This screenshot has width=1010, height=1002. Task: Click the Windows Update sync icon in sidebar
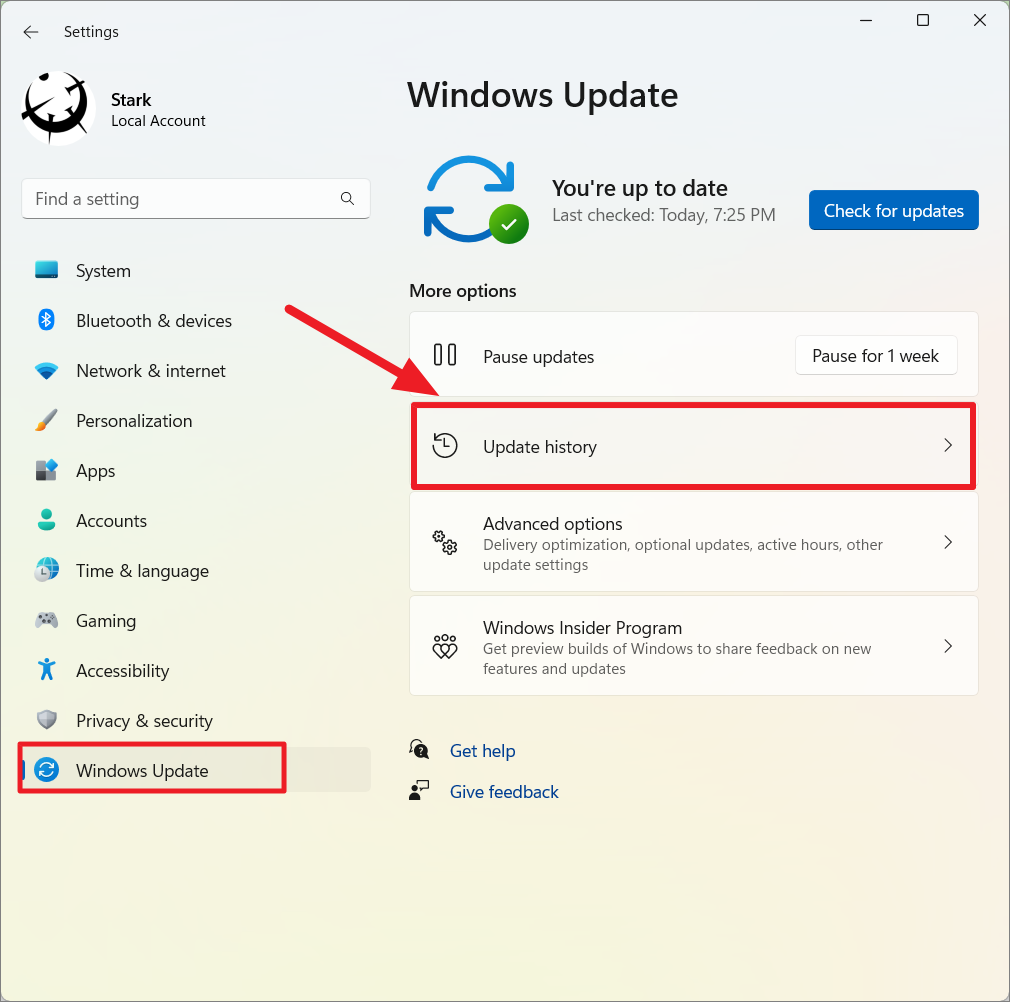tap(46, 770)
